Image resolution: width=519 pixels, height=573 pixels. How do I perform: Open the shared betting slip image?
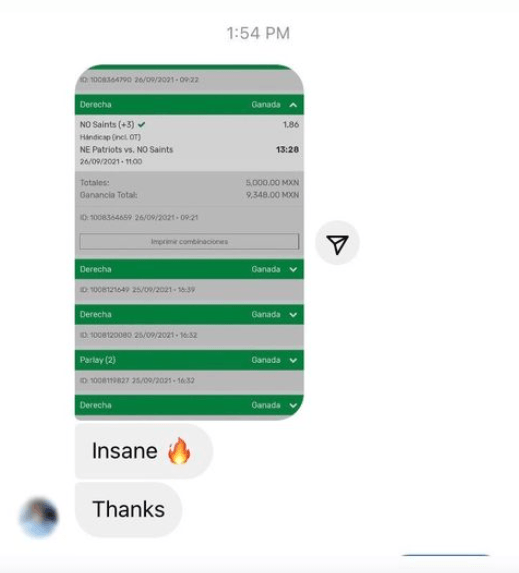pyautogui.click(x=189, y=242)
